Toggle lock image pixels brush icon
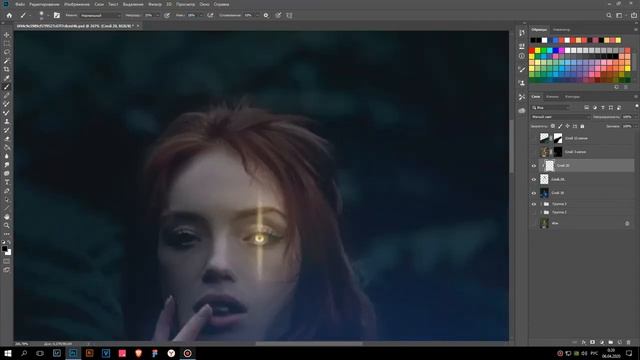 tap(560, 127)
